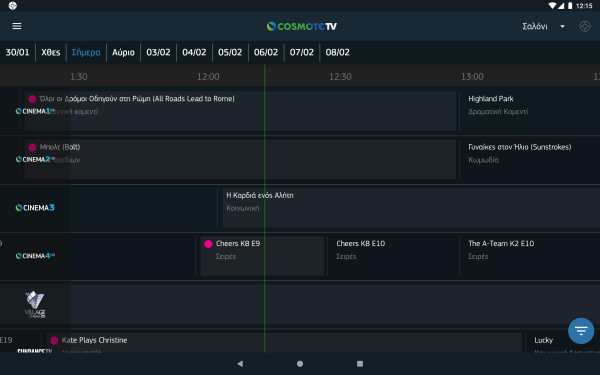
Task: Open the Cheers K8 E10 episode
Action: [x=393, y=256]
